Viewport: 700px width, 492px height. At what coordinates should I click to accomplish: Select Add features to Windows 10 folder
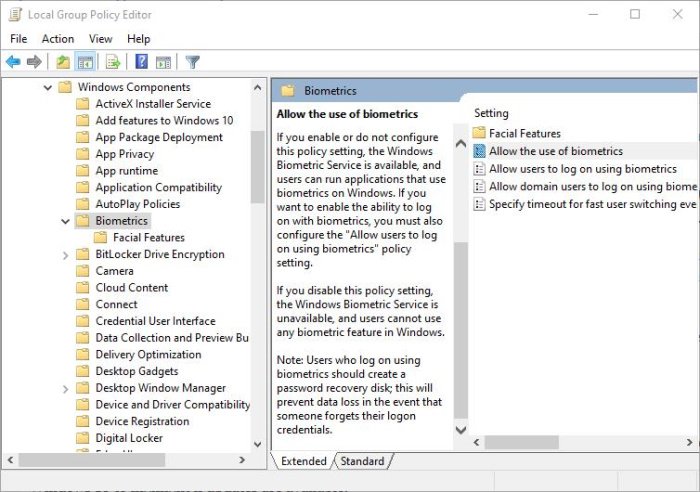pos(164,121)
